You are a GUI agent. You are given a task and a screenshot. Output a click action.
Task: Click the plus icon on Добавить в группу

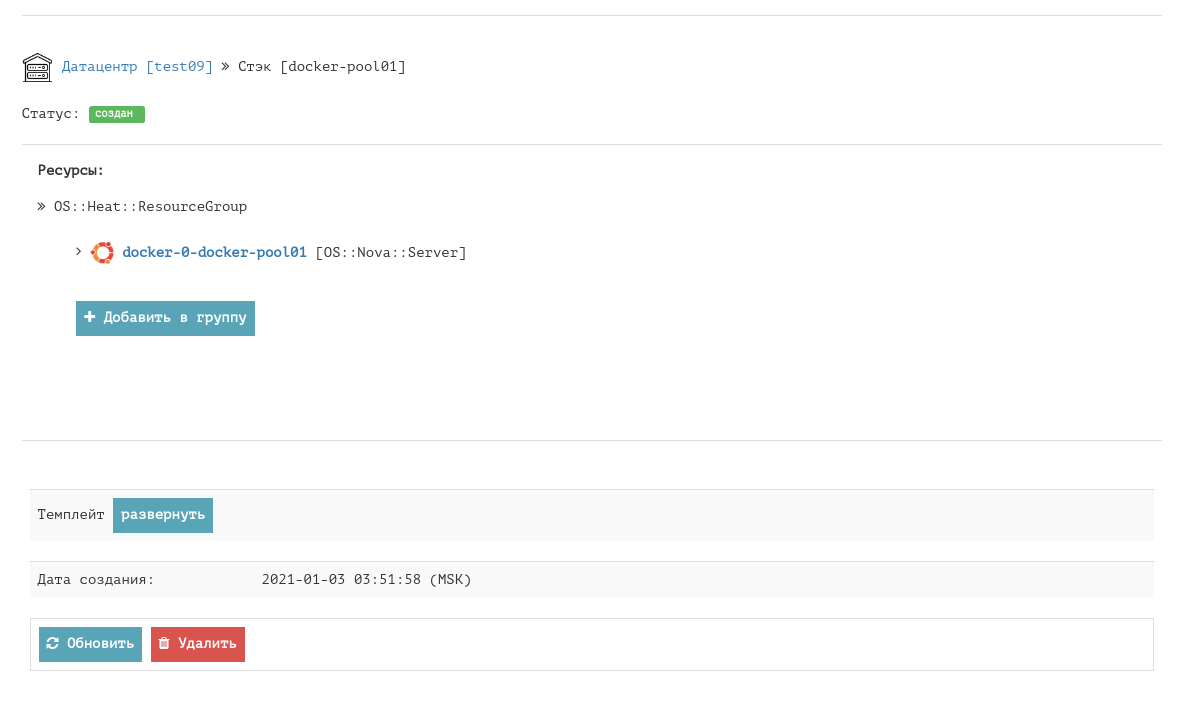pos(90,318)
